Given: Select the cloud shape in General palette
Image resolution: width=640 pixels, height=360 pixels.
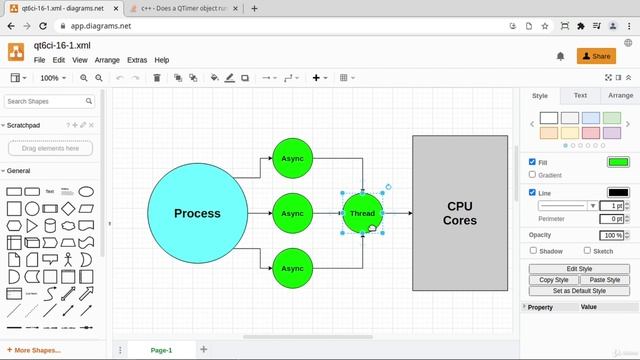Looking at the screenshot, I should (x=68, y=226).
